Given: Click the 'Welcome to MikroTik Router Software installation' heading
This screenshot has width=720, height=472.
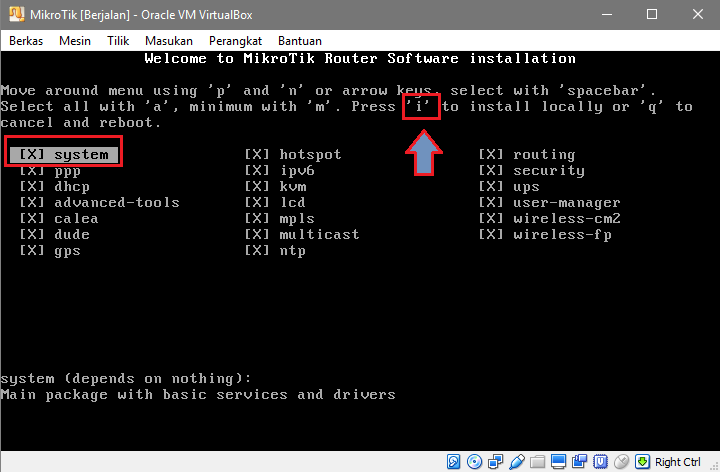Looking at the screenshot, I should (x=360, y=58).
